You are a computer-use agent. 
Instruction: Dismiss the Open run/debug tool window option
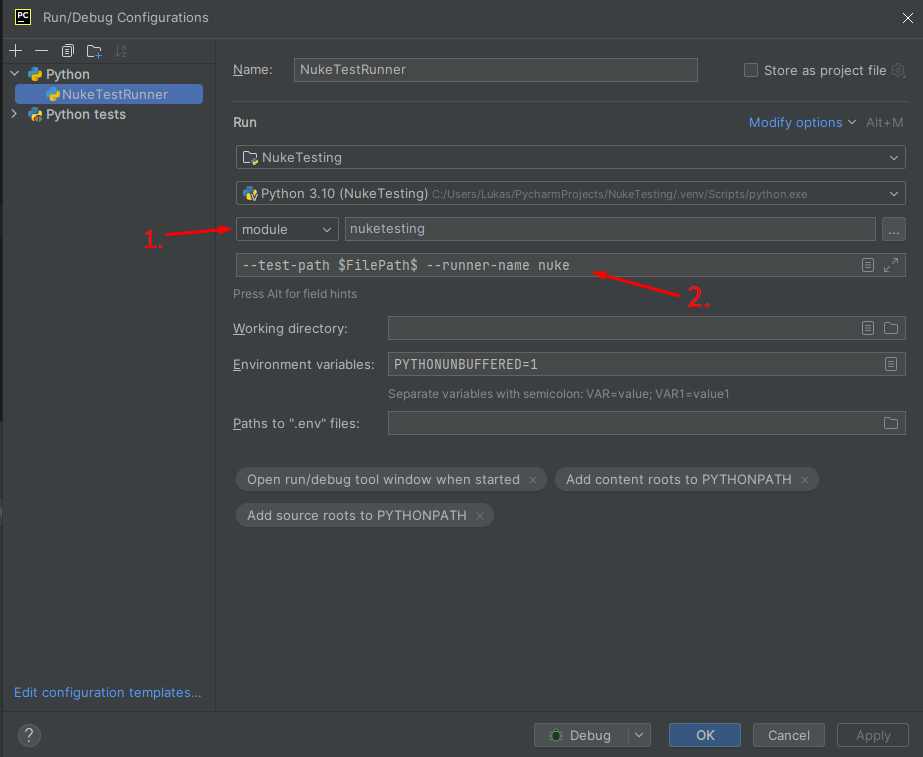coord(533,479)
